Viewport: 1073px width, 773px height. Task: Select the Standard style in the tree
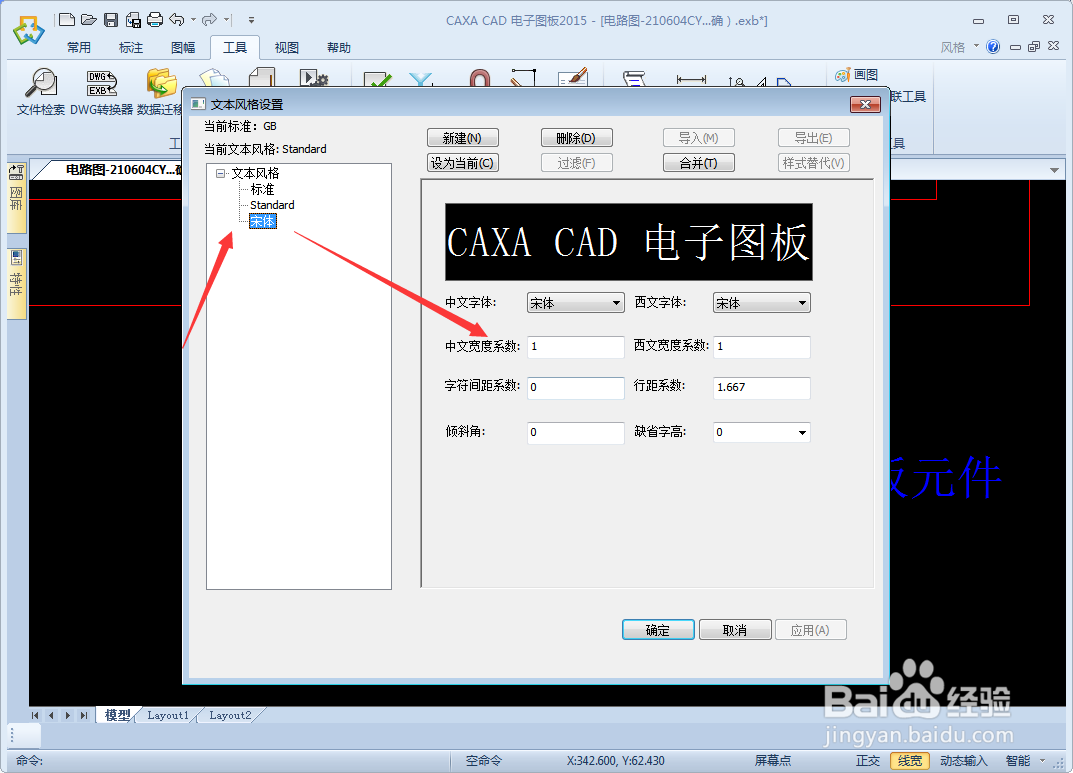[x=272, y=205]
